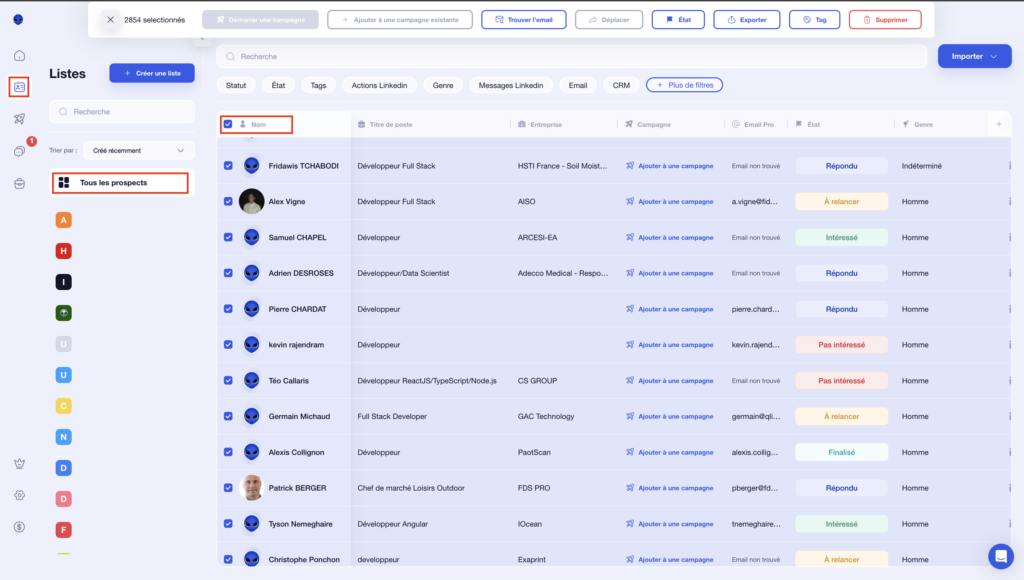Open Alex Vigne's À relancer status
This screenshot has width=1024, height=580.
coord(841,201)
